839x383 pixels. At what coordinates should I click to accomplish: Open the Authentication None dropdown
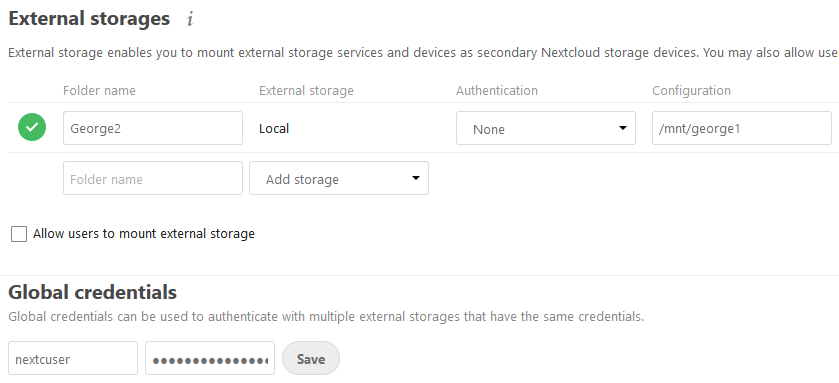tap(546, 128)
